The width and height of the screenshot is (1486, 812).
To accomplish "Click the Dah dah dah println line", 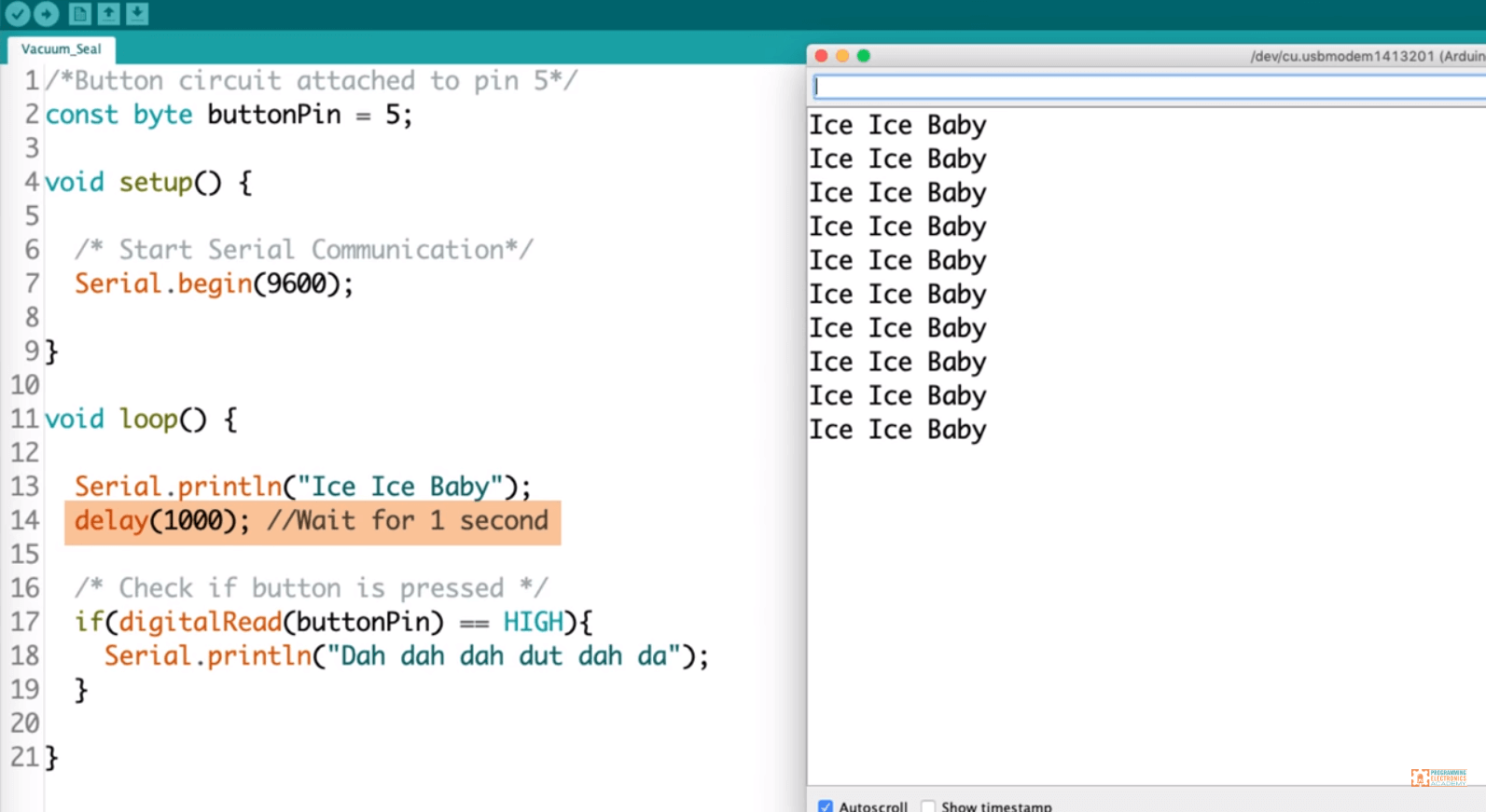I will [407, 655].
